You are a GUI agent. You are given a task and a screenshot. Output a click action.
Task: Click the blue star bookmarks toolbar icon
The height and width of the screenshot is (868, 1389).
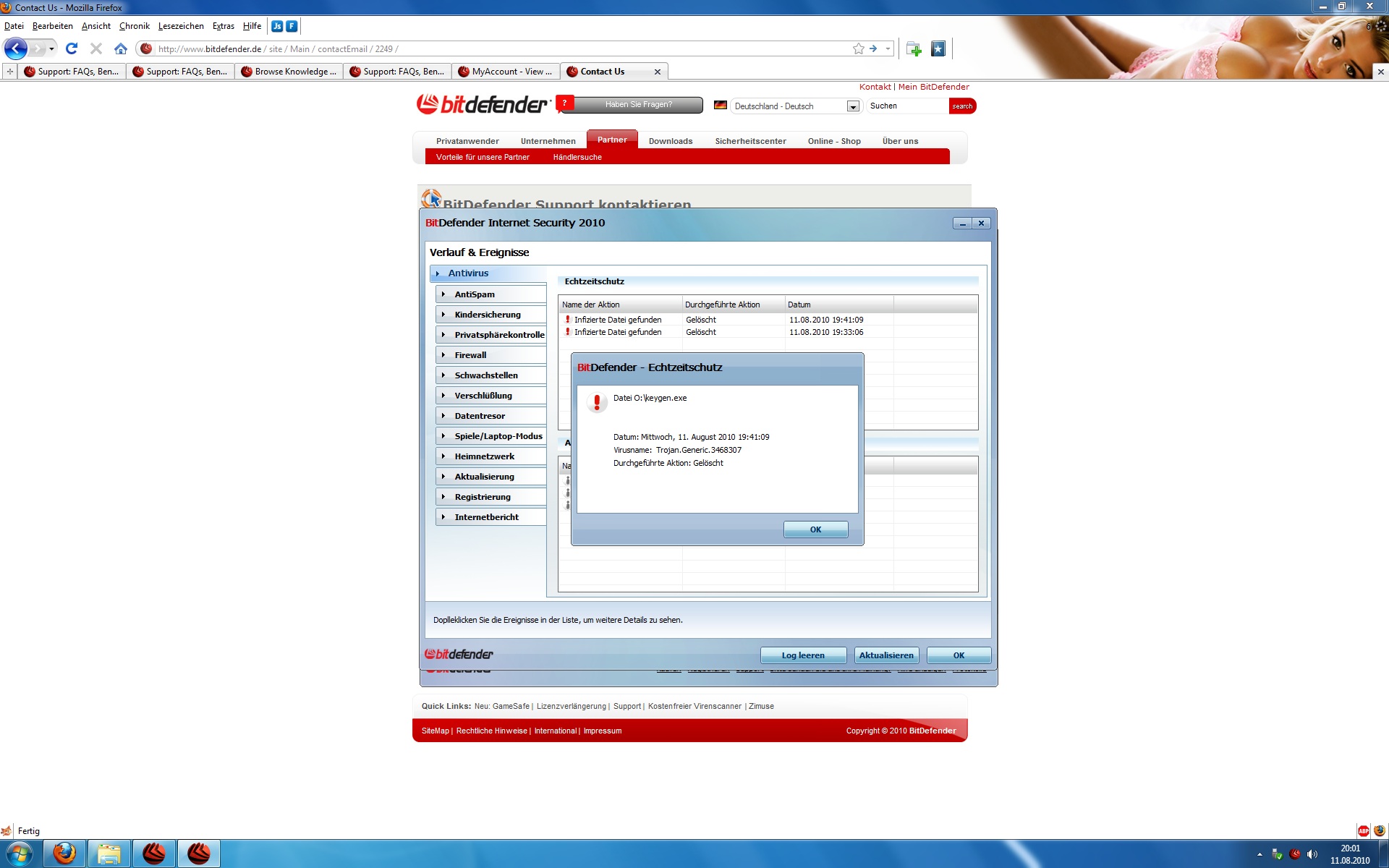(938, 48)
